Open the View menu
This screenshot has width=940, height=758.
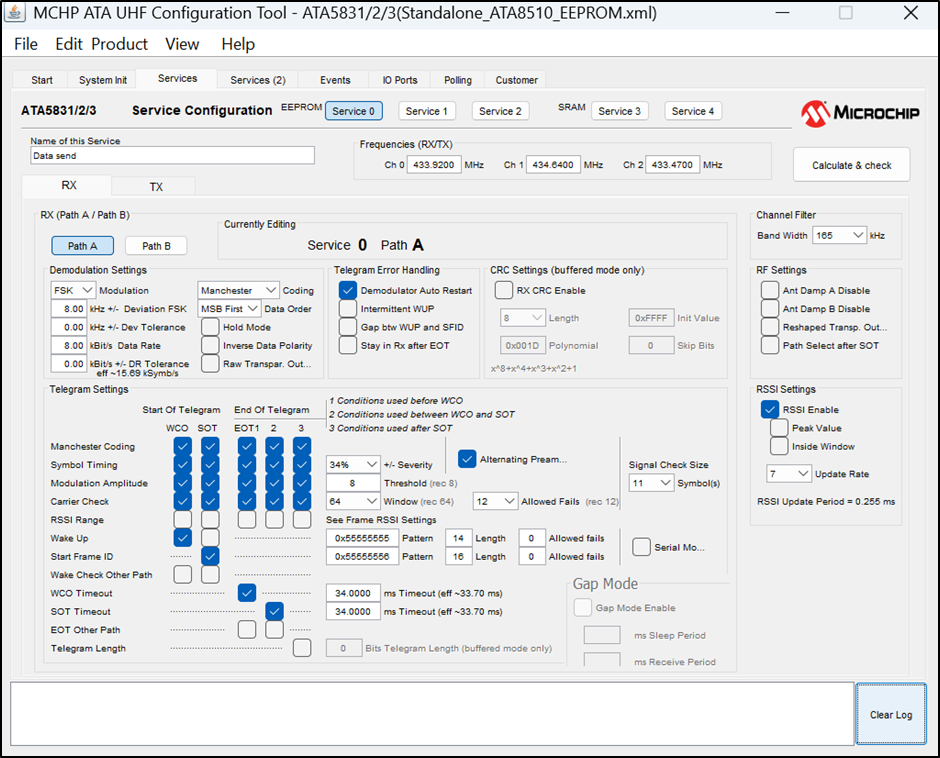point(182,44)
